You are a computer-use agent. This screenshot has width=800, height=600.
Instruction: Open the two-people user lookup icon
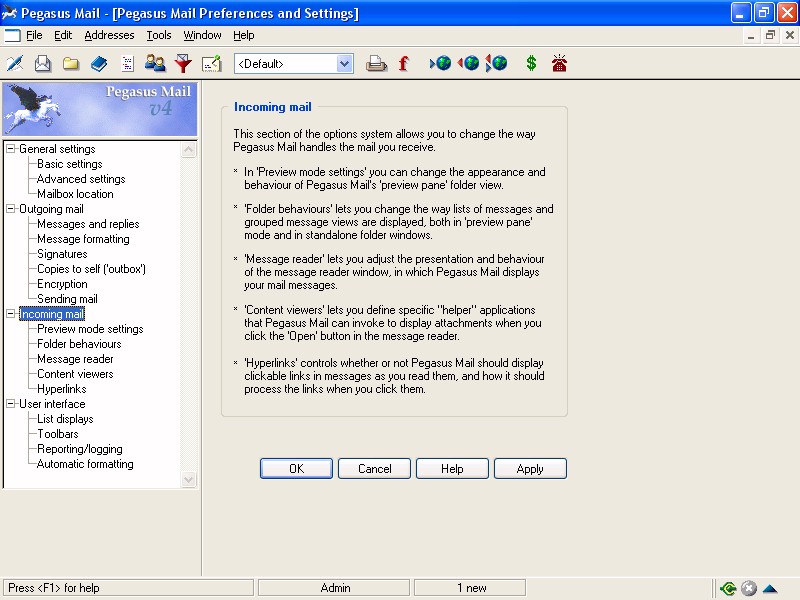point(155,64)
